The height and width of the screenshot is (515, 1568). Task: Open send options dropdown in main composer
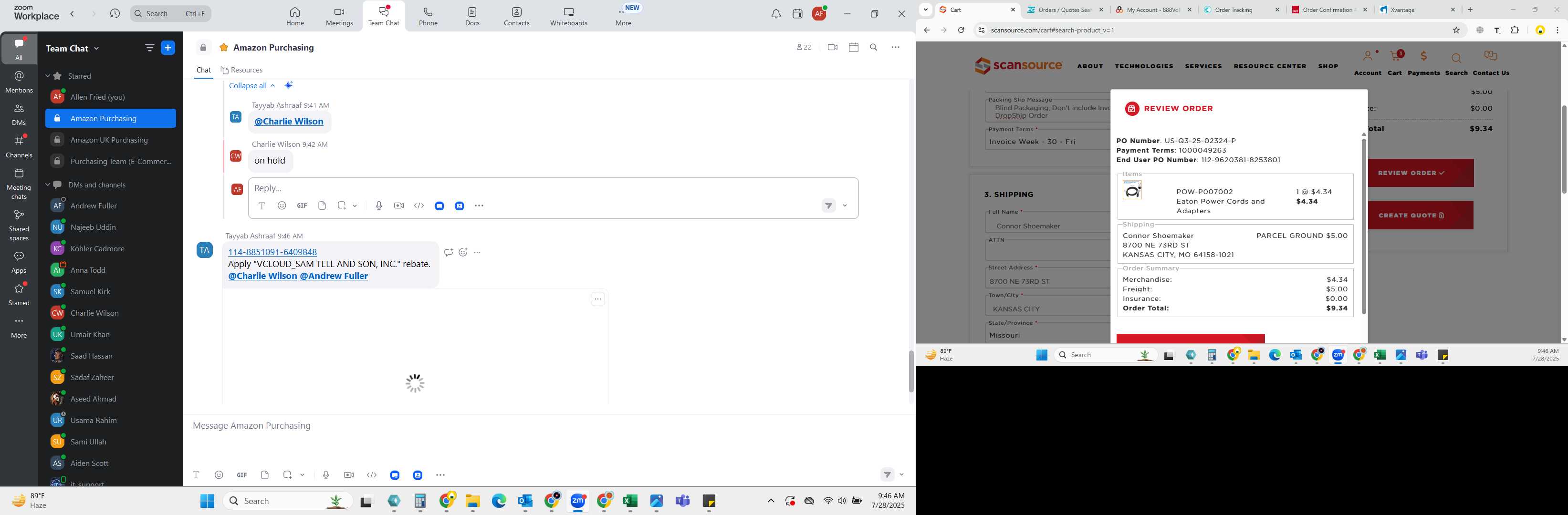[x=901, y=475]
